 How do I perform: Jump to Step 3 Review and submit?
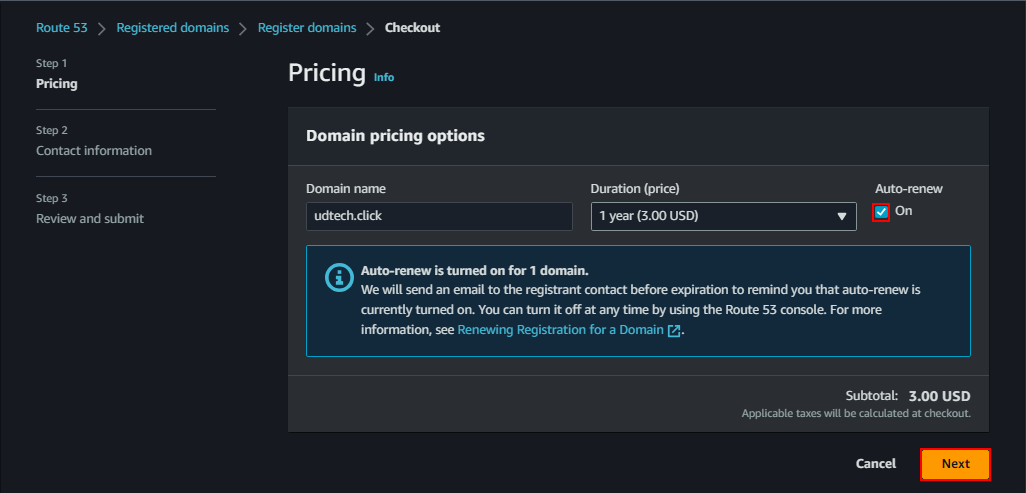pos(90,219)
